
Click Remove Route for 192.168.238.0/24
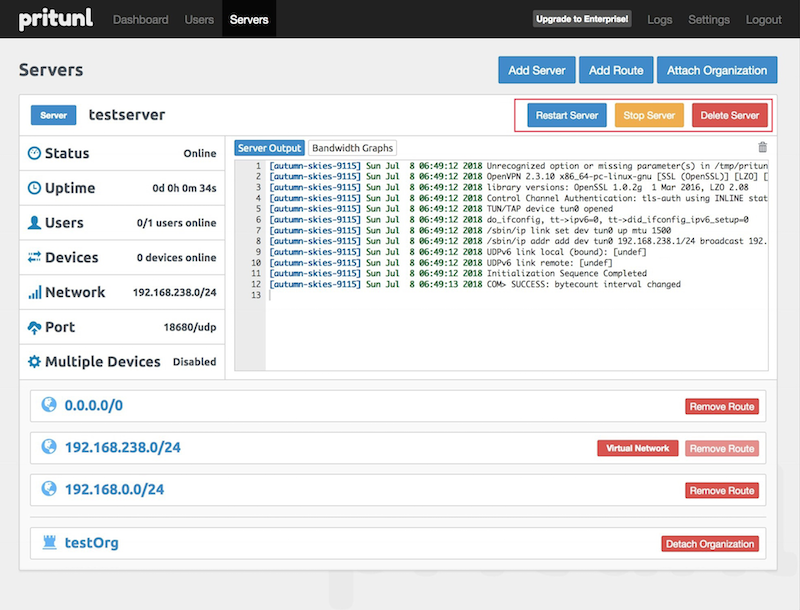(722, 448)
